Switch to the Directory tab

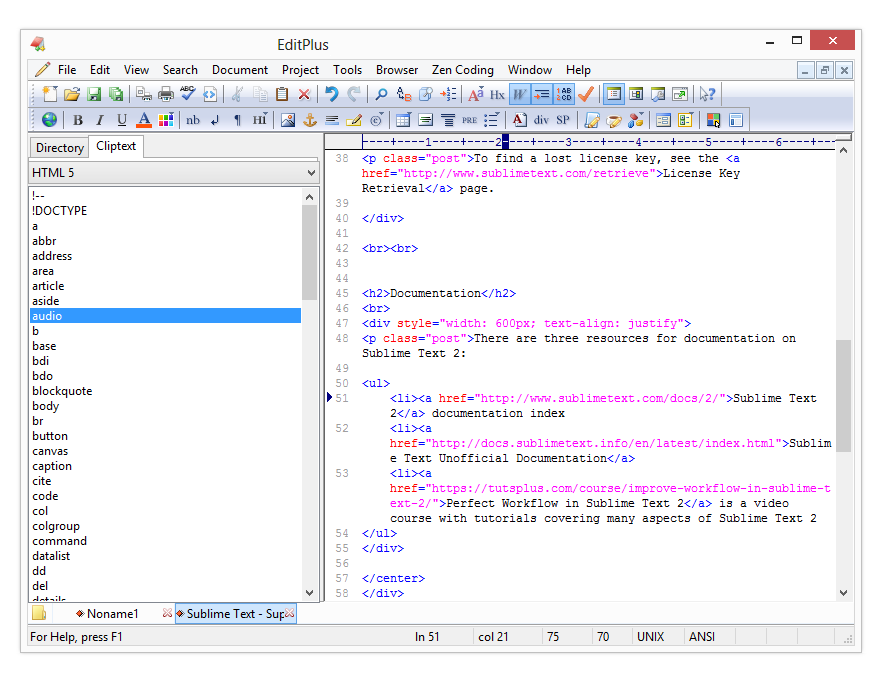pyautogui.click(x=59, y=147)
